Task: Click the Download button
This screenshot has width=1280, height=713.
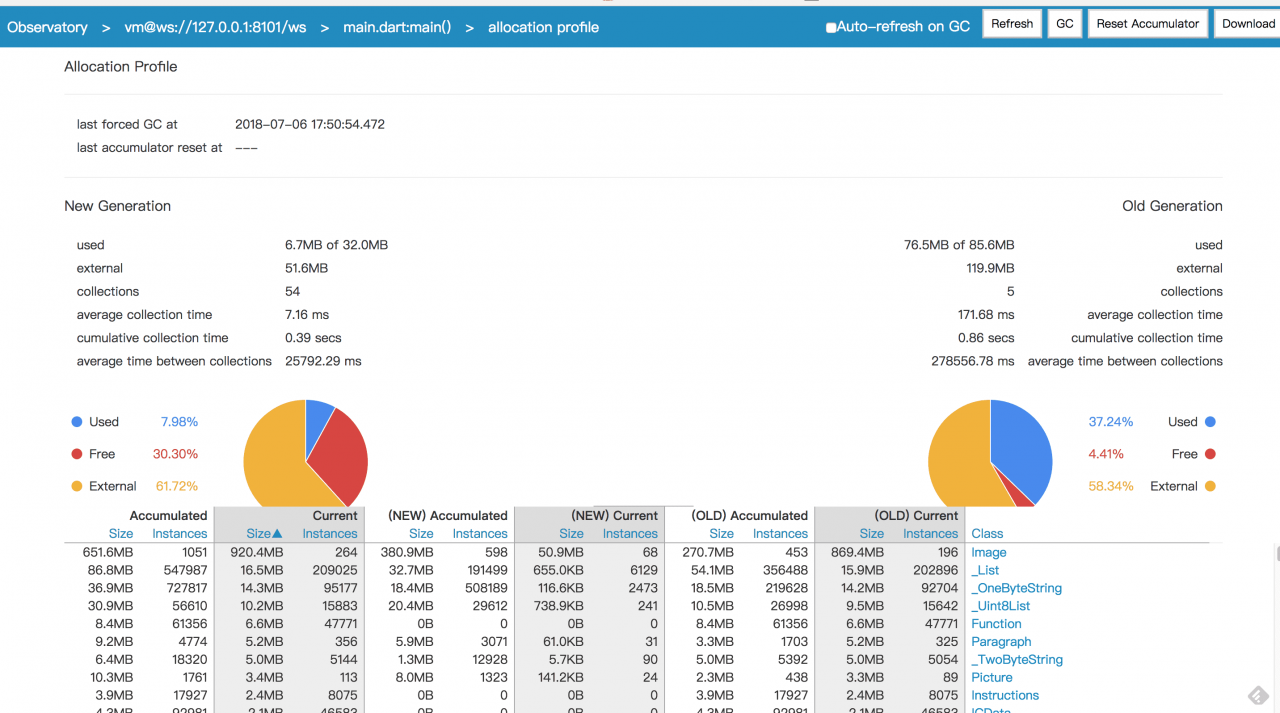Action: pos(1247,24)
